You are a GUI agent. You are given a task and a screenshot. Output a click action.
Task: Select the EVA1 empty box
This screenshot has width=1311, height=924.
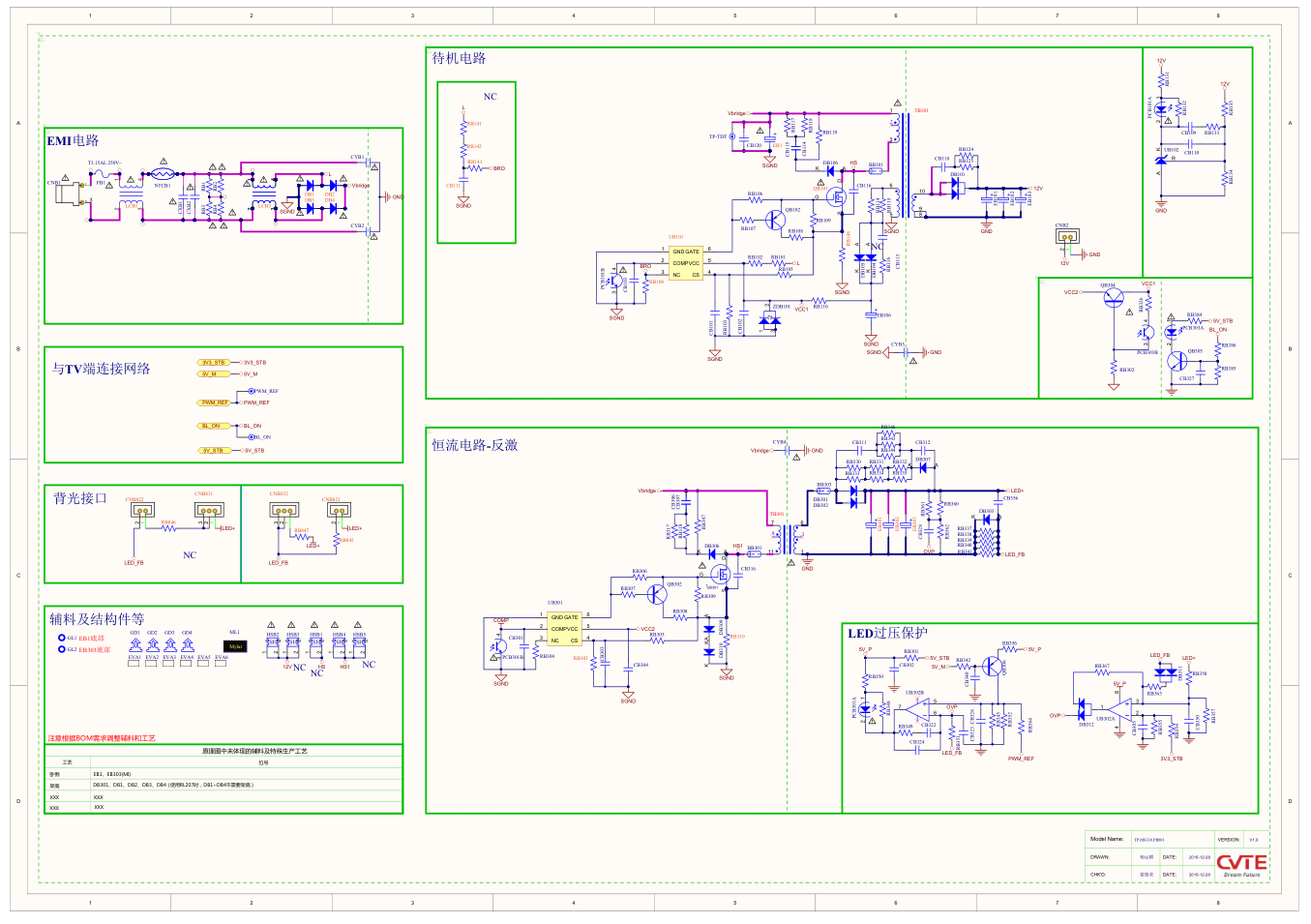point(134,664)
